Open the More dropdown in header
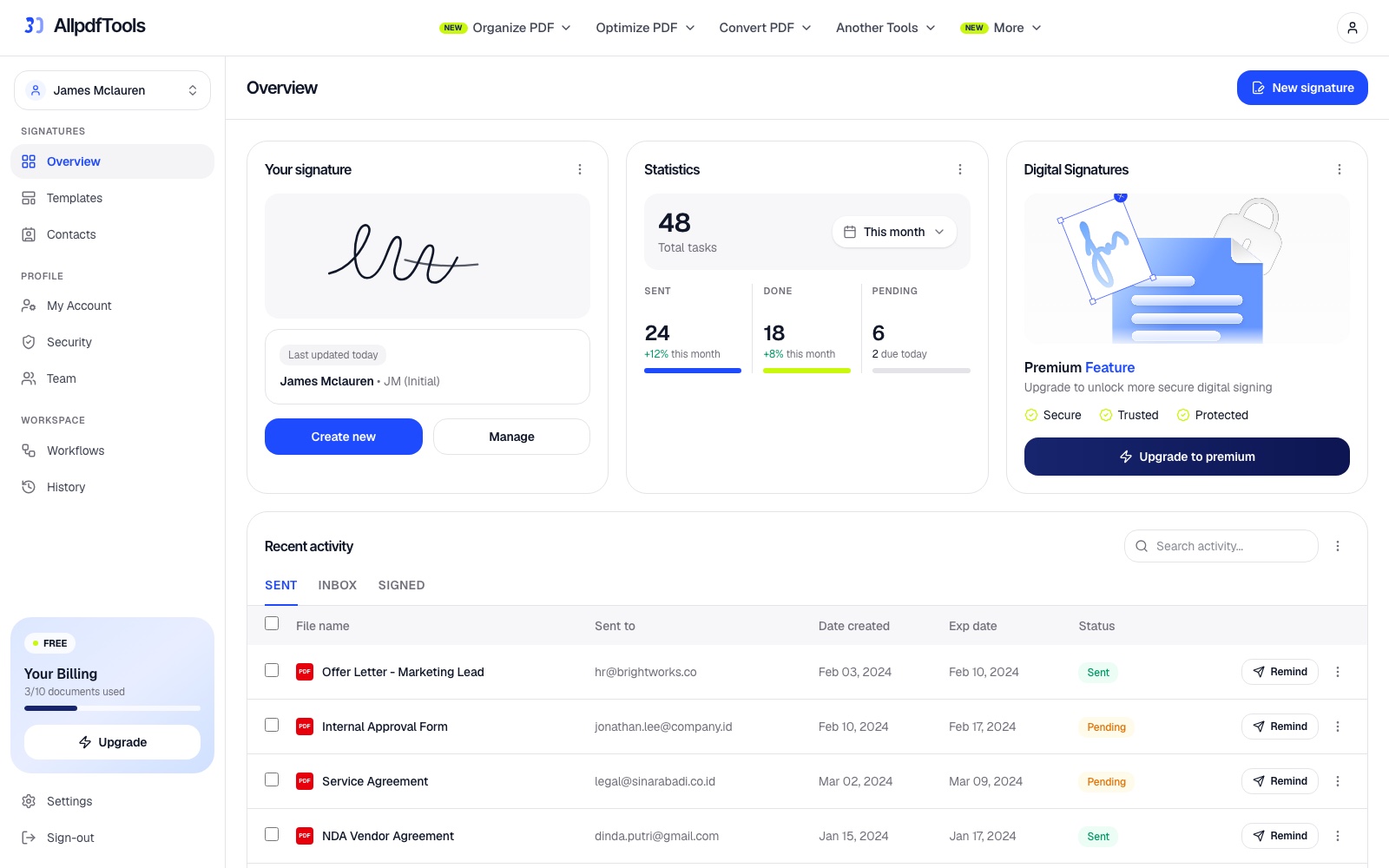This screenshot has height=868, width=1389. point(1001,28)
